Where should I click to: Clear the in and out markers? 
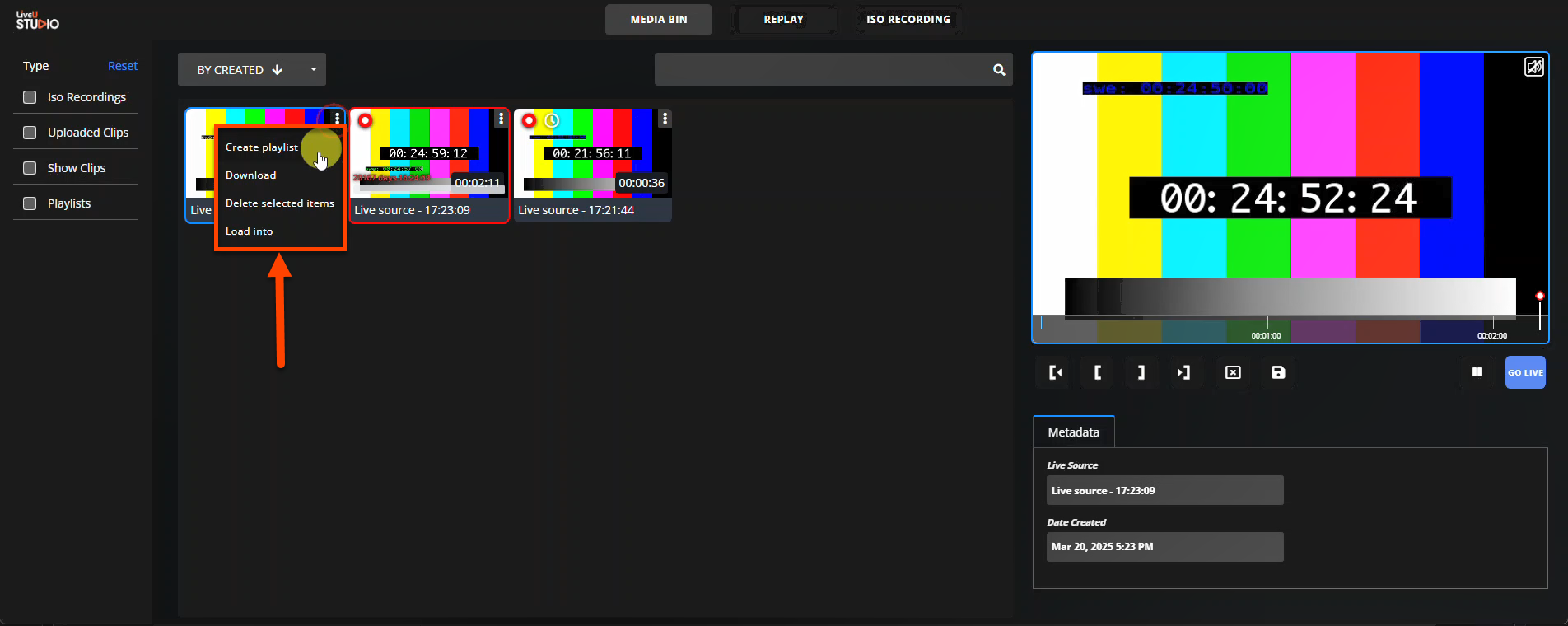pyautogui.click(x=1233, y=373)
